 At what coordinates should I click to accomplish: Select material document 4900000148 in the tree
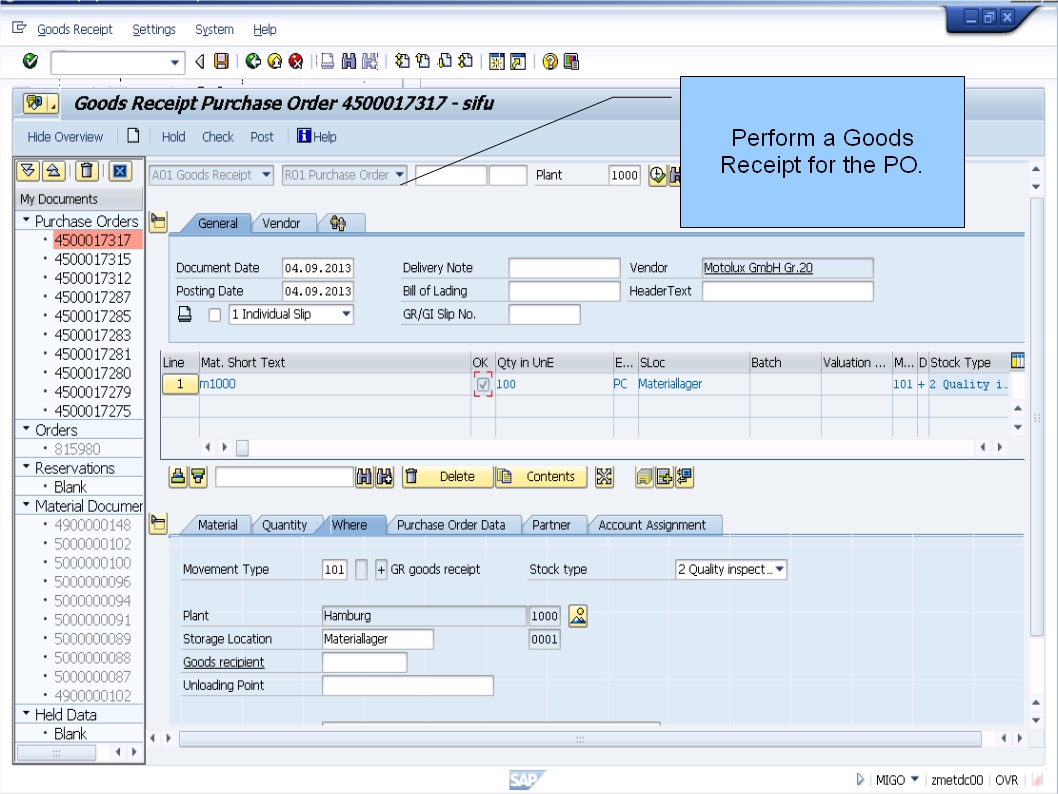(x=93, y=525)
